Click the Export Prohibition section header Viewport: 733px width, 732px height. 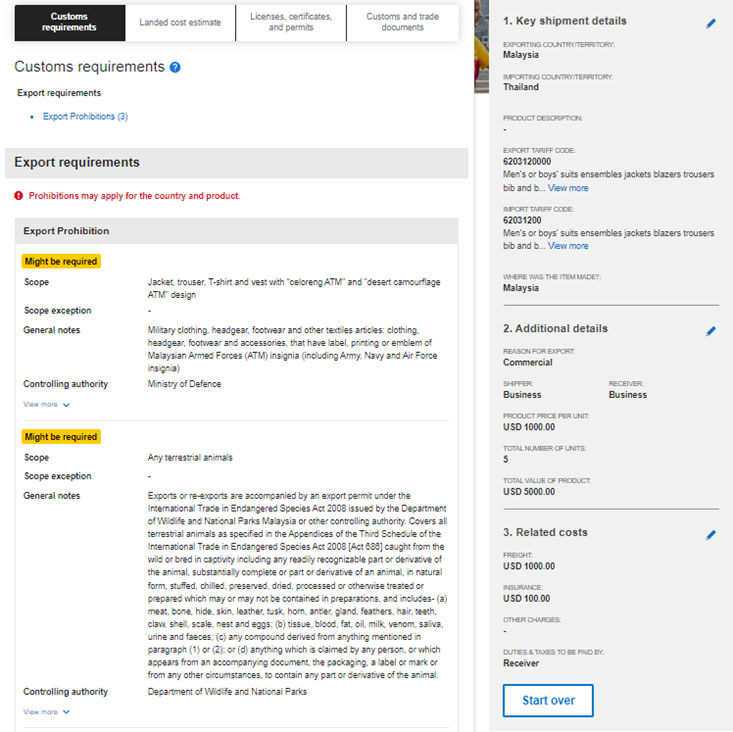[x=66, y=231]
